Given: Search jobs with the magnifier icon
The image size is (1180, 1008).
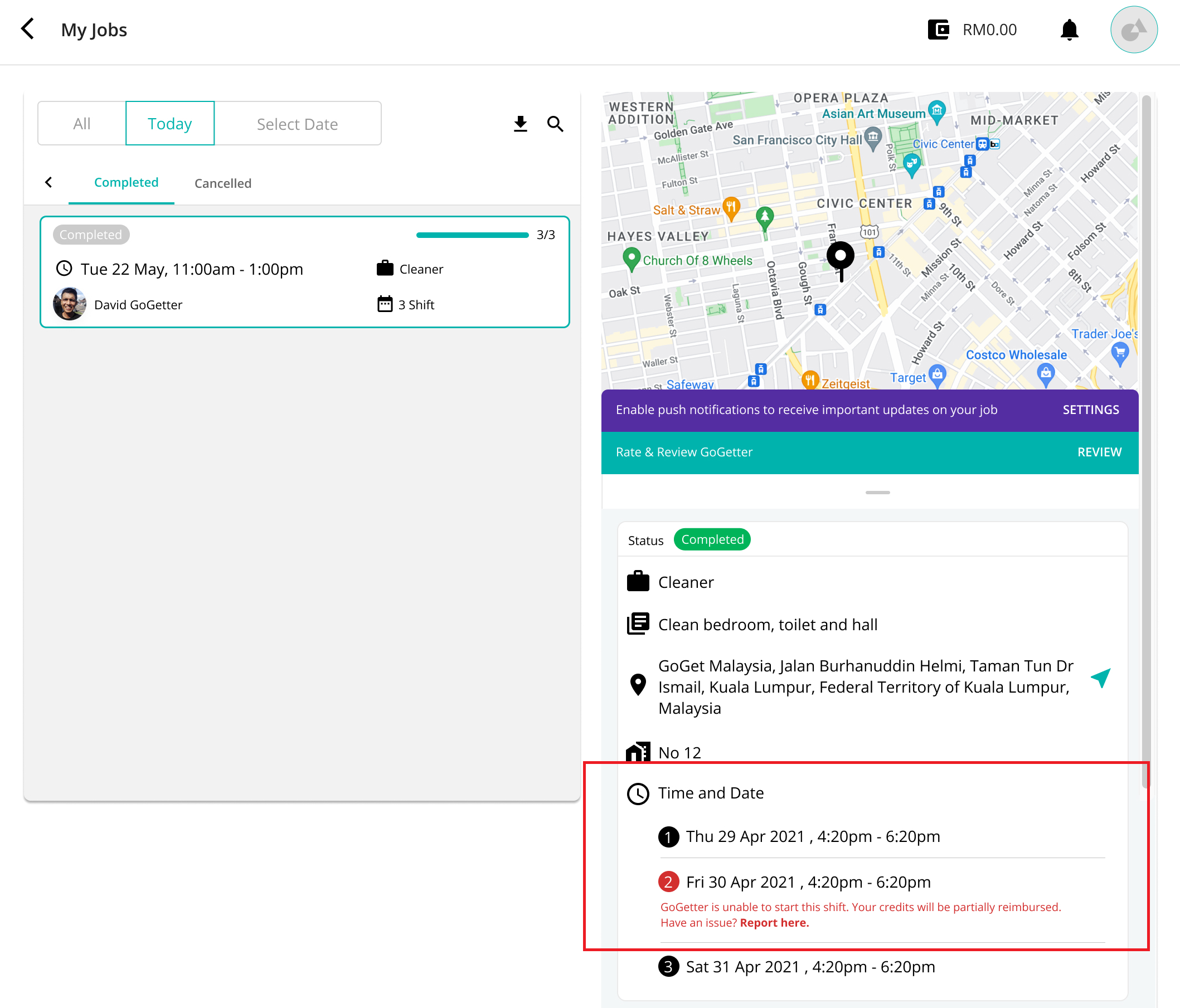Looking at the screenshot, I should coord(555,124).
